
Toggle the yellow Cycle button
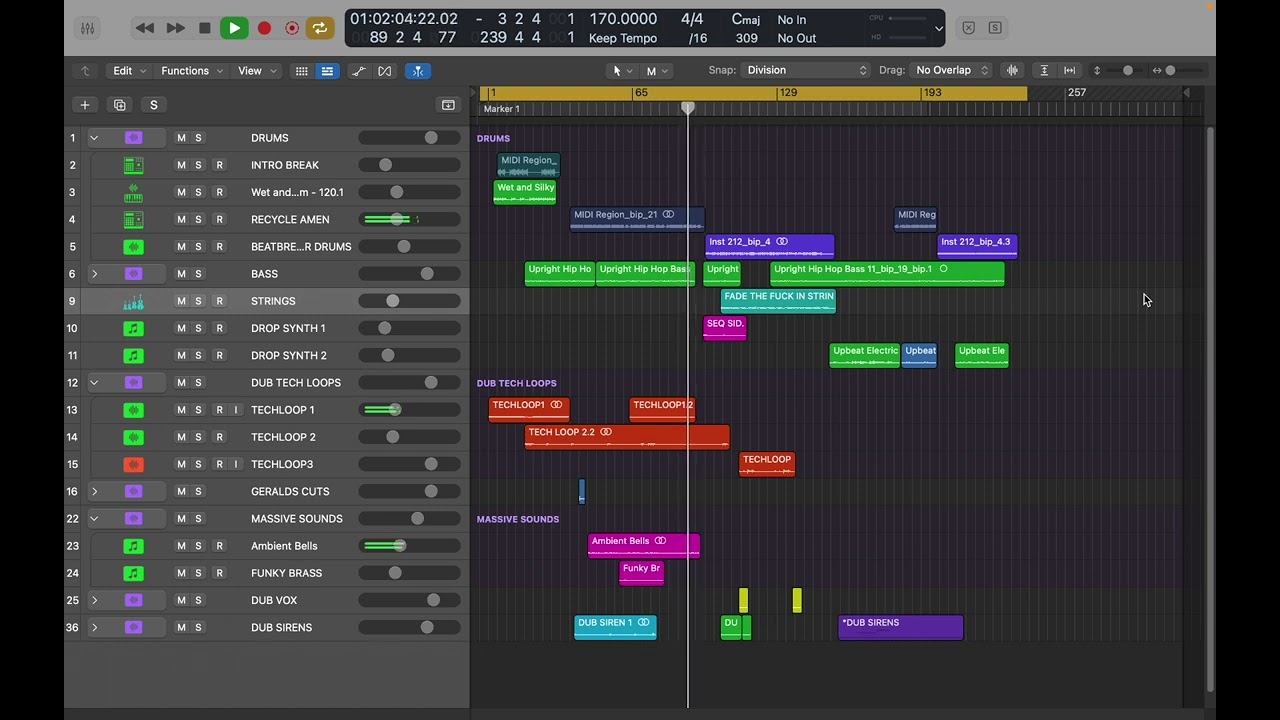(320, 28)
